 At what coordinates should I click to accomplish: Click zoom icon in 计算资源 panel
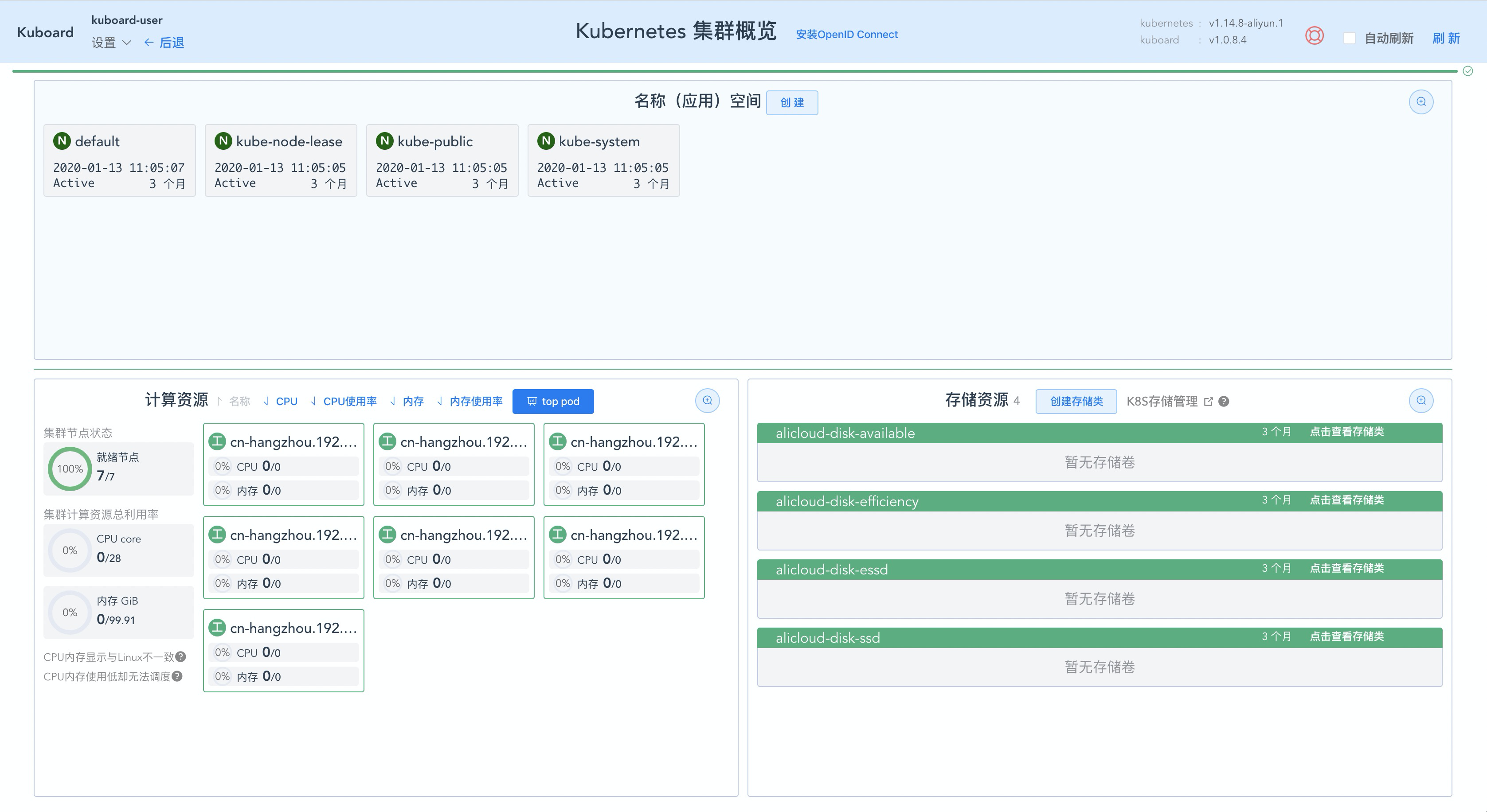(707, 401)
